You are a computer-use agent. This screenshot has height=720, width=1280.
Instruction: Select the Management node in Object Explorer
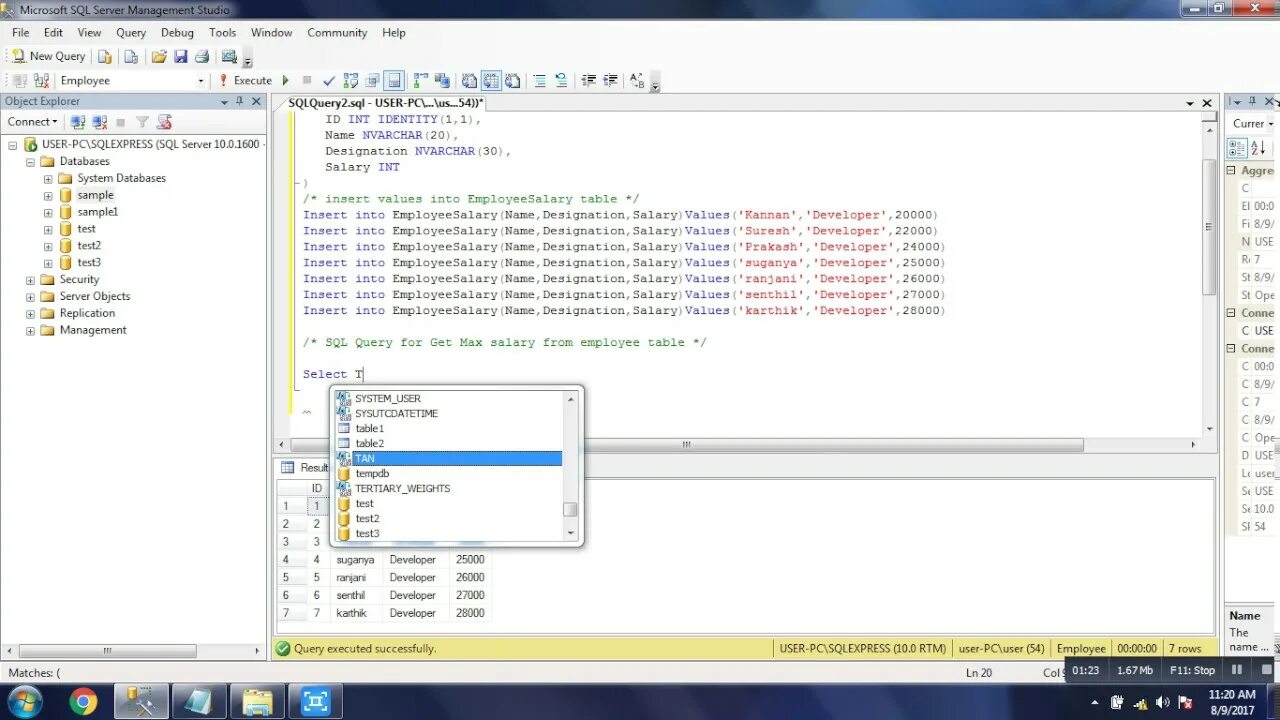(93, 330)
